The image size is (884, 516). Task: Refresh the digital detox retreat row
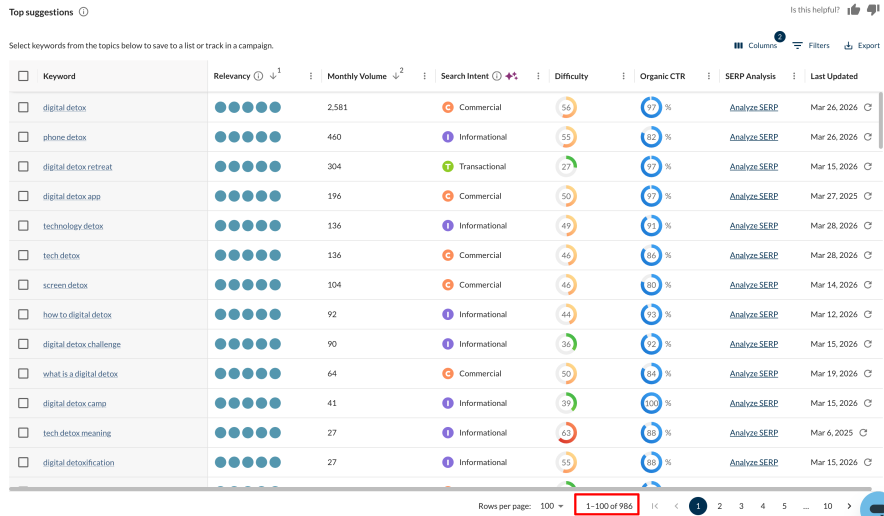point(868,166)
